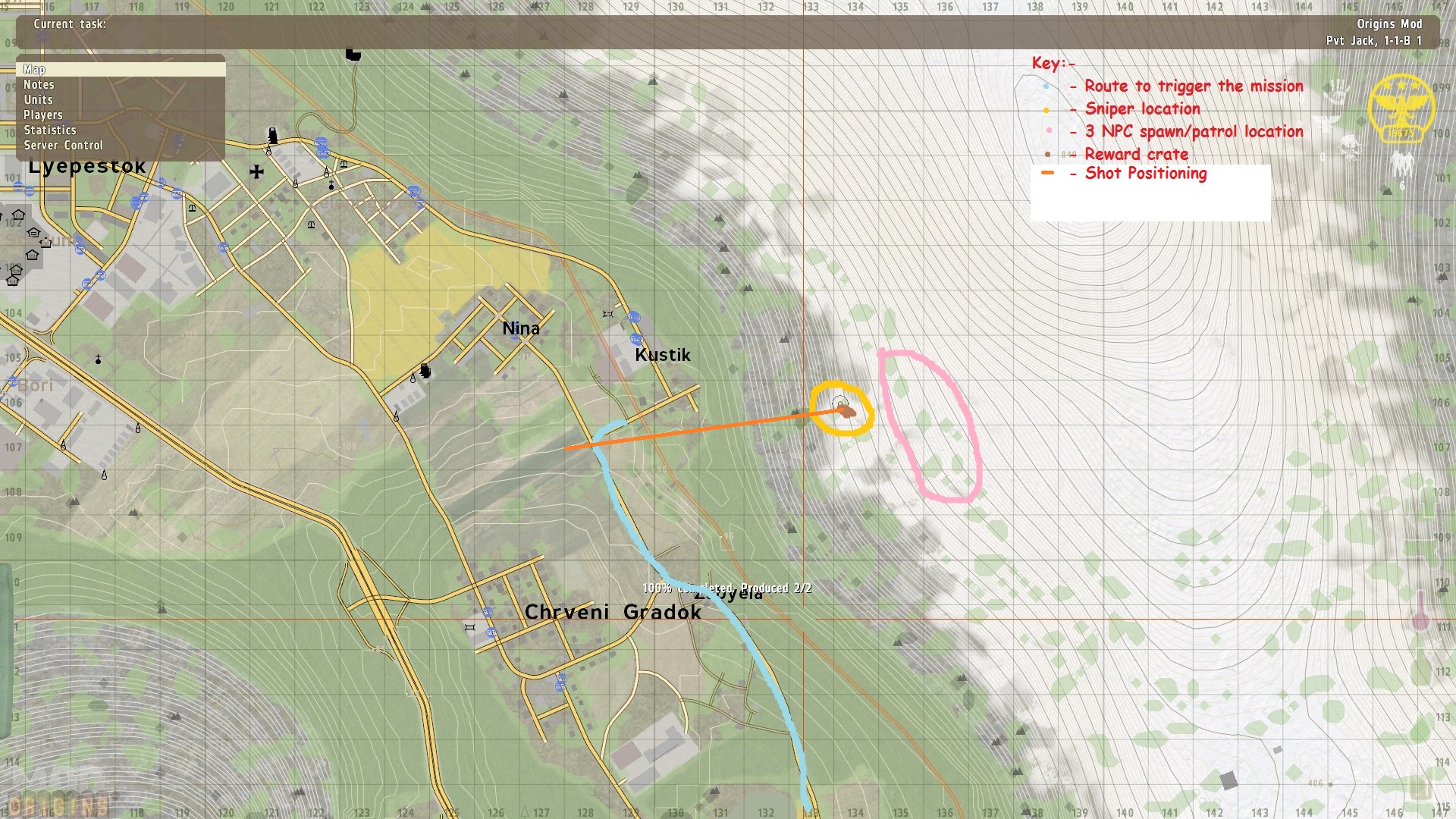Screen dimensions: 1456x819
Task: Show the Players list
Action: pos(43,115)
